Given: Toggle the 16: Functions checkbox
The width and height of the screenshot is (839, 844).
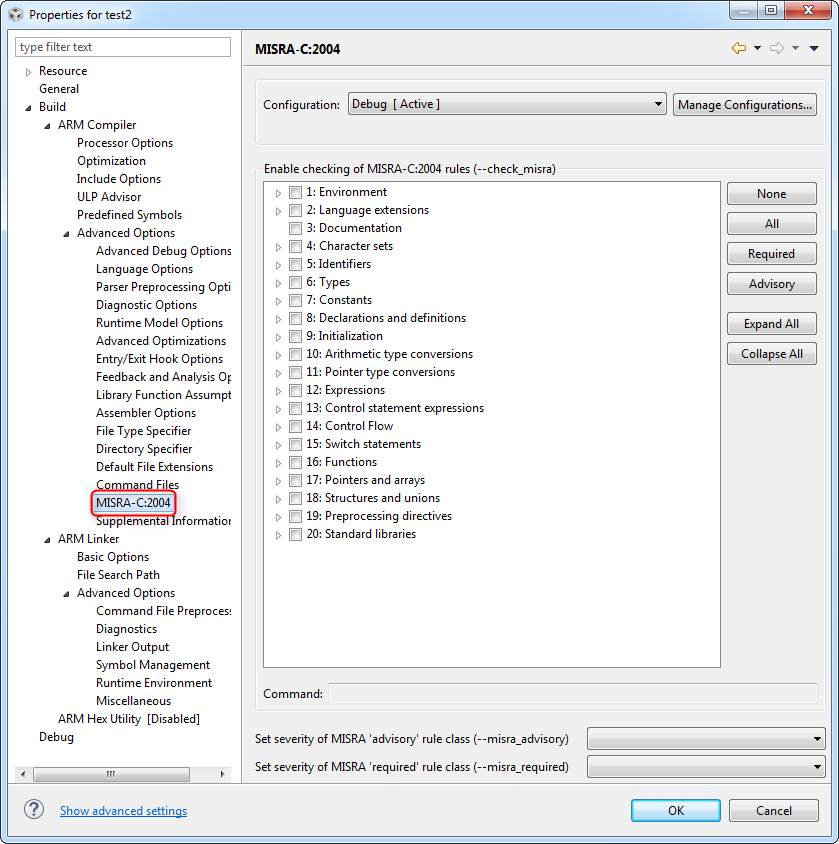Looking at the screenshot, I should 295,462.
